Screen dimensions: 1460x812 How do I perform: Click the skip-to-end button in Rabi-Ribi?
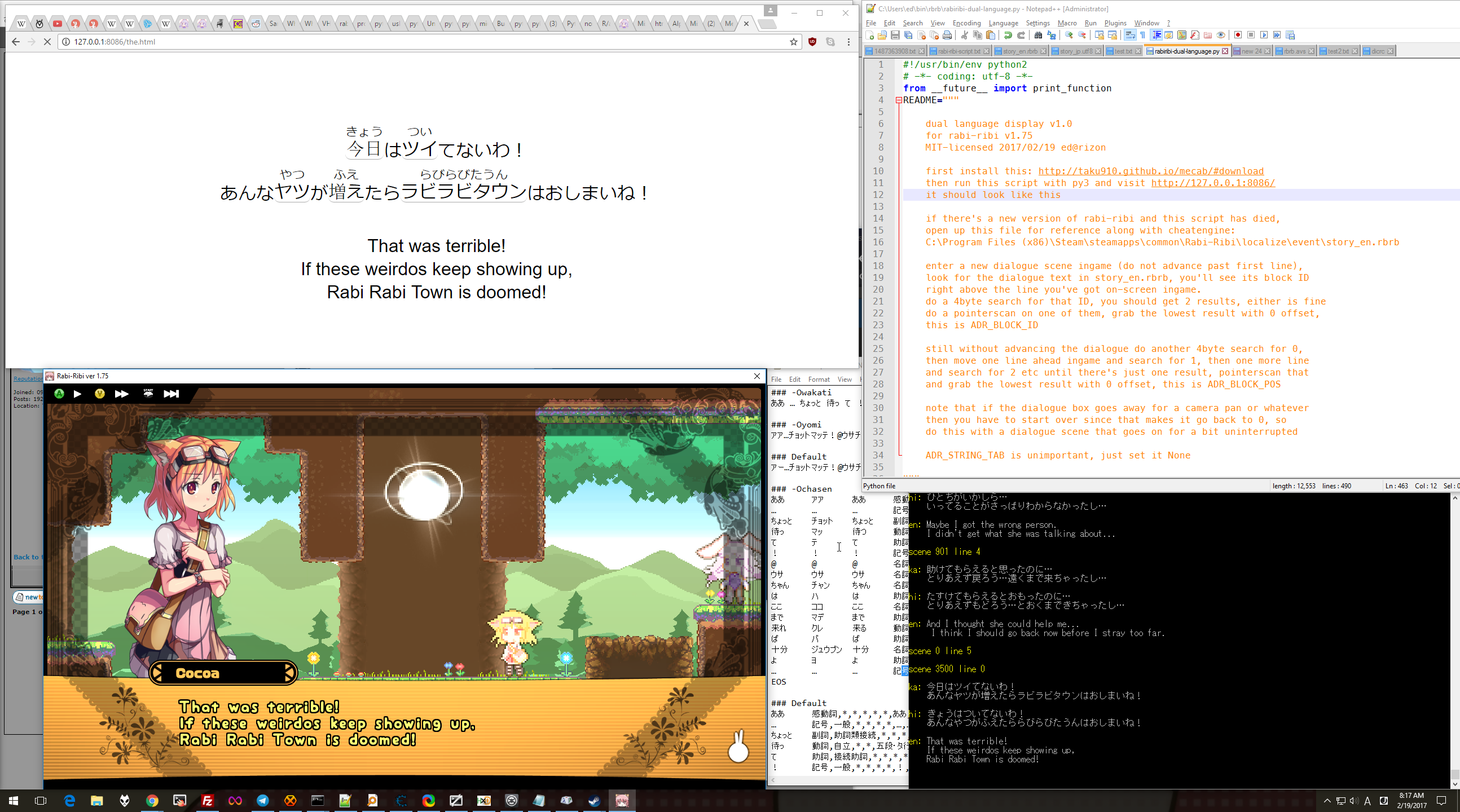click(x=171, y=394)
